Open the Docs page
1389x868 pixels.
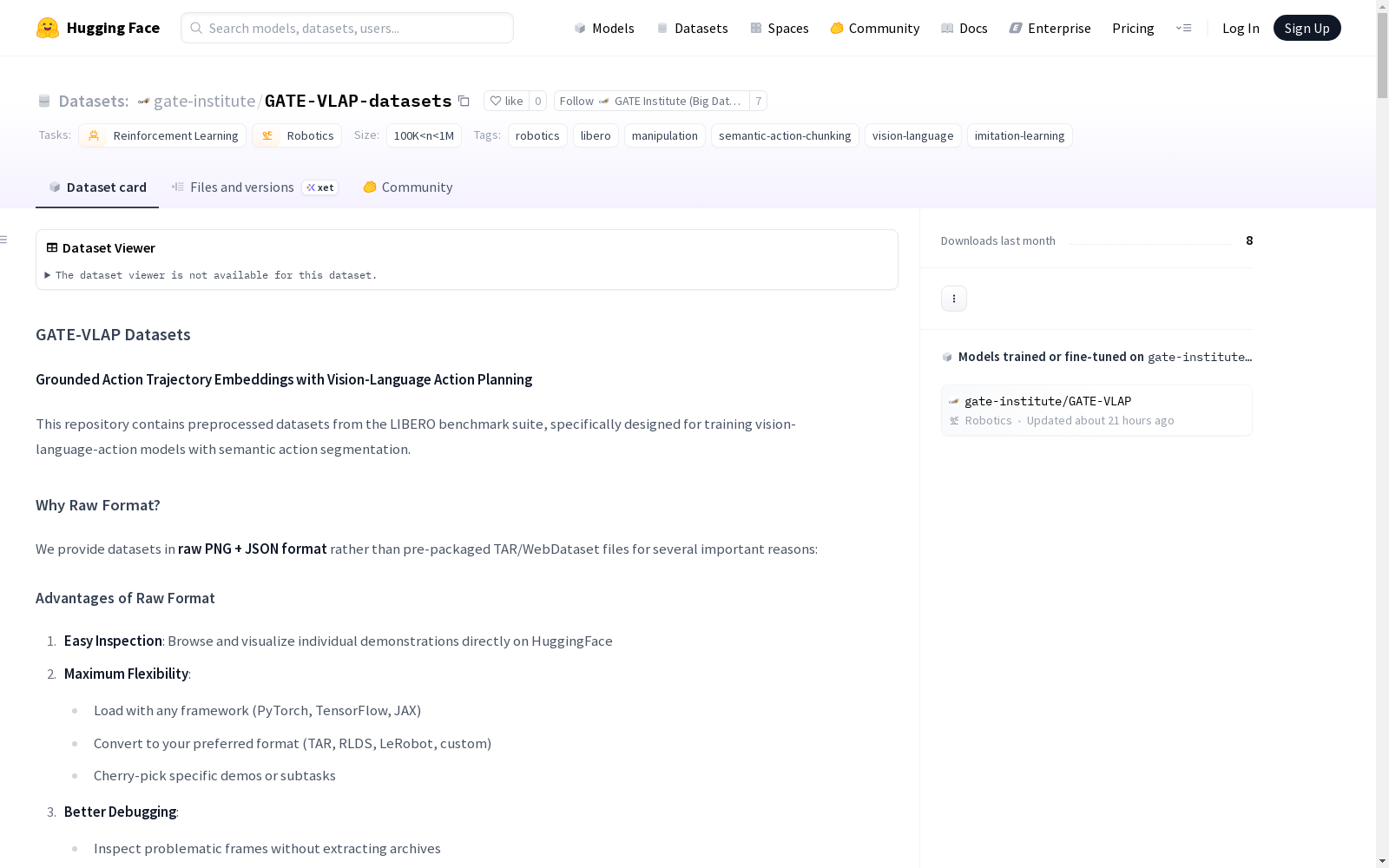point(964,28)
